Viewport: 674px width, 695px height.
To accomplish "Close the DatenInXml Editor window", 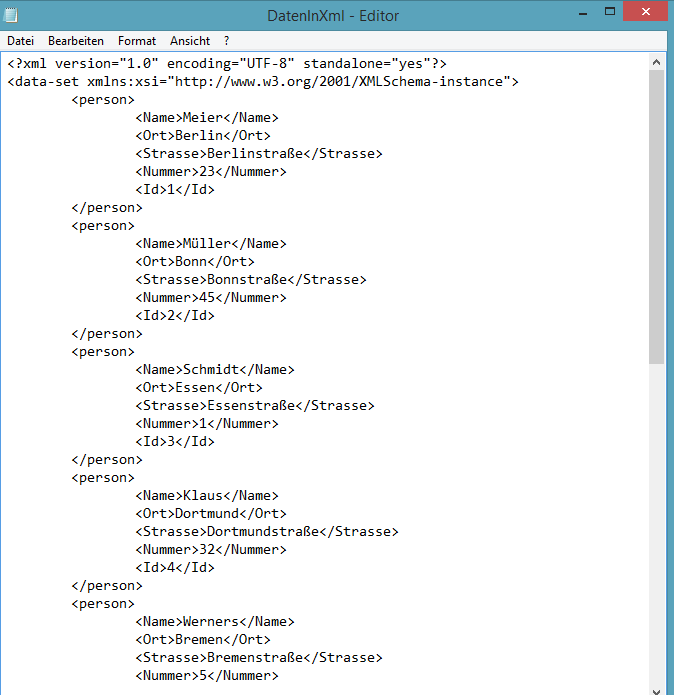I will tap(645, 12).
